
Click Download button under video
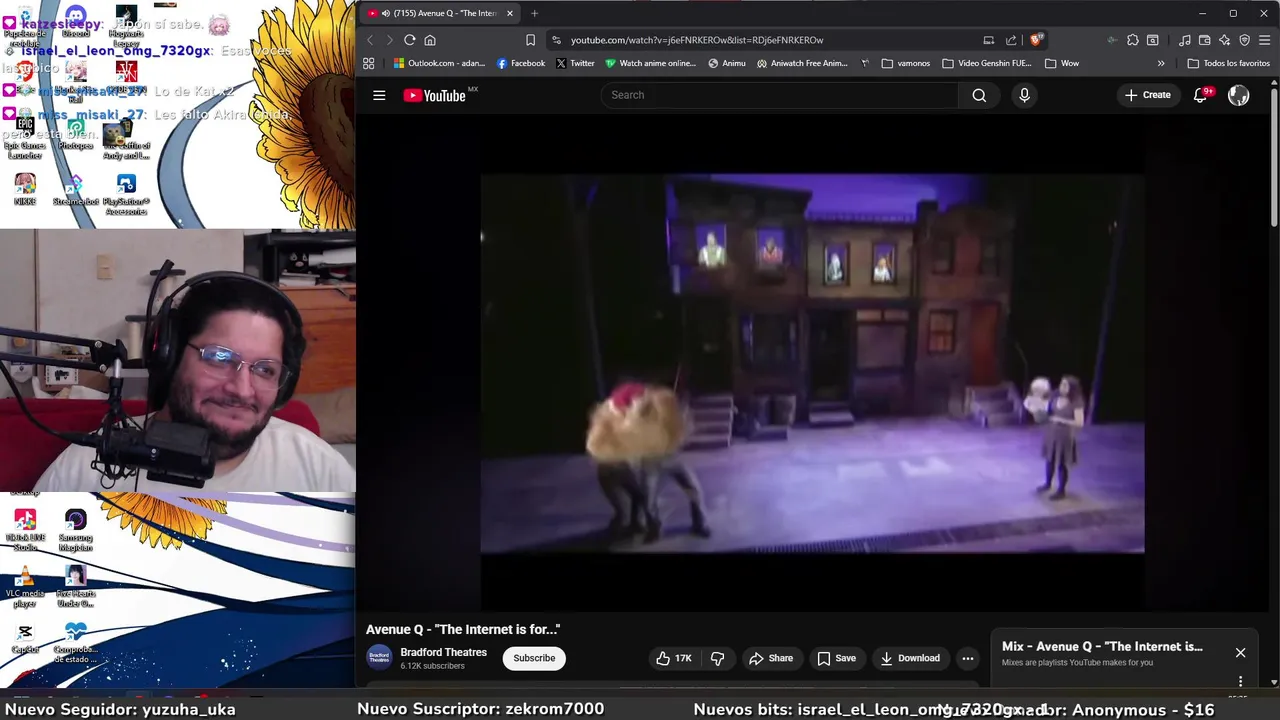(x=910, y=658)
